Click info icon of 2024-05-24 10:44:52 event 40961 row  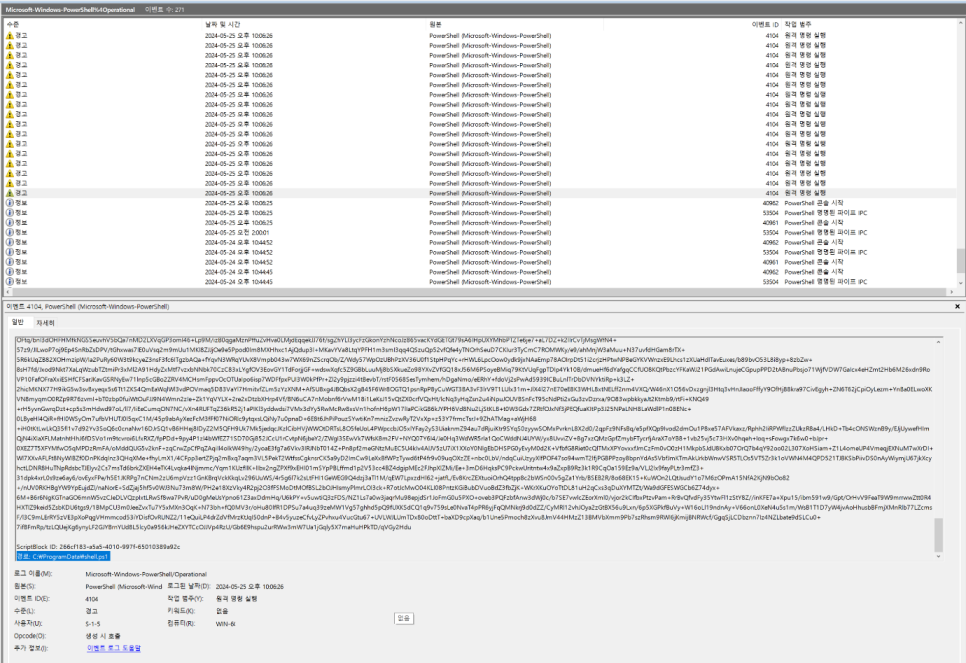point(9,262)
